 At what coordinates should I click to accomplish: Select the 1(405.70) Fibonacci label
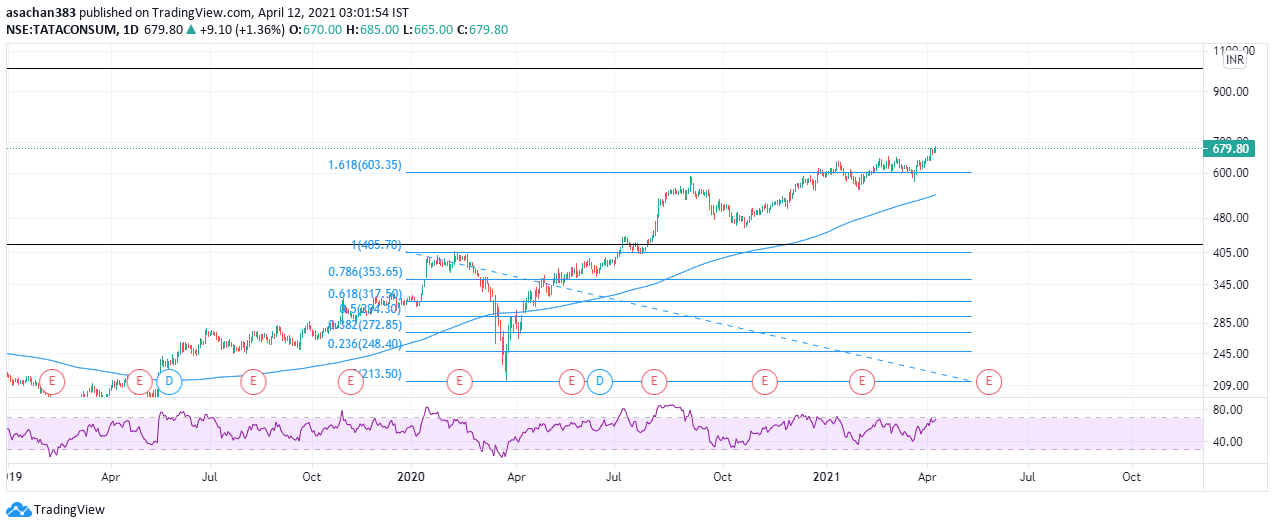376,245
